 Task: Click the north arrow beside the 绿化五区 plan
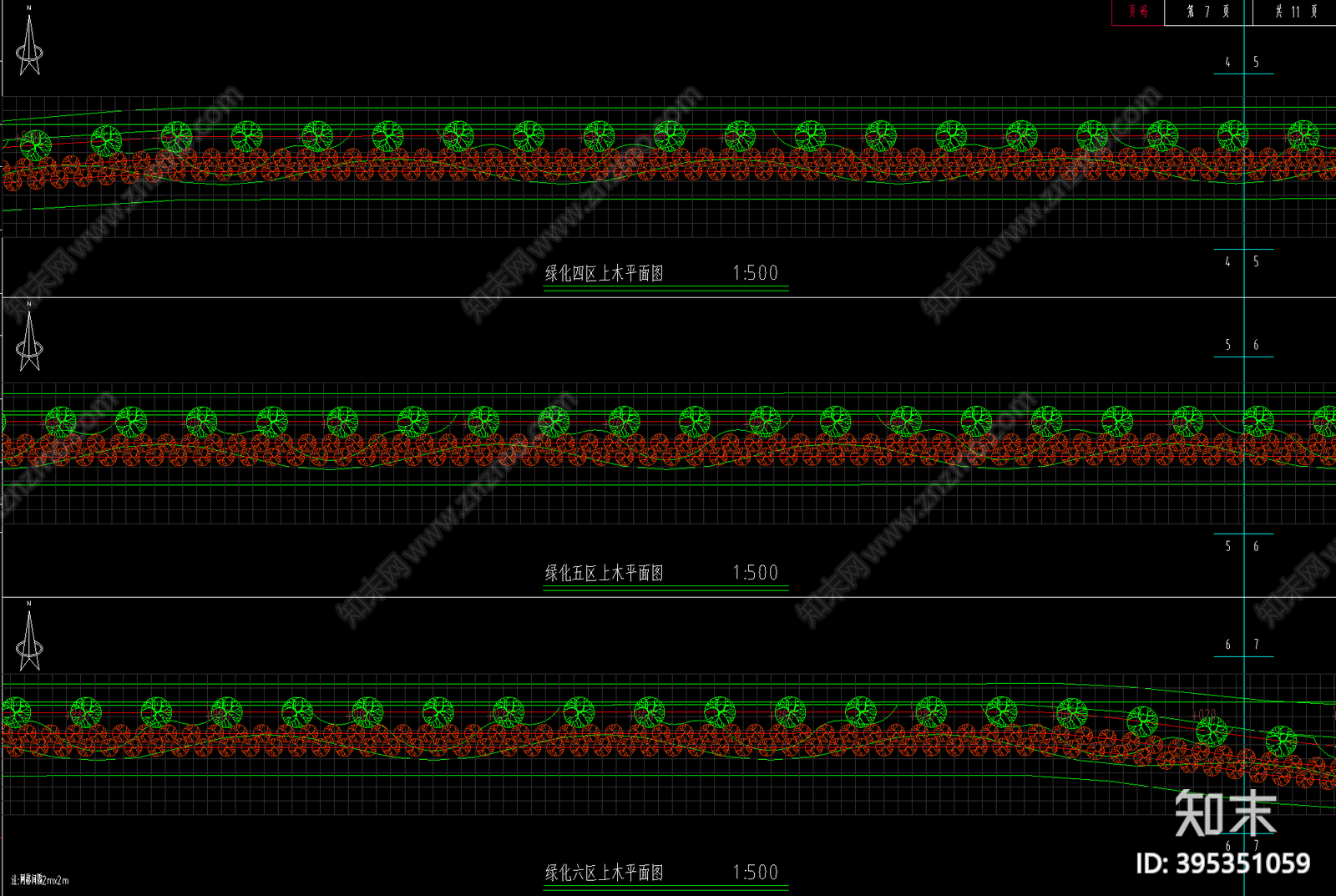click(29, 337)
